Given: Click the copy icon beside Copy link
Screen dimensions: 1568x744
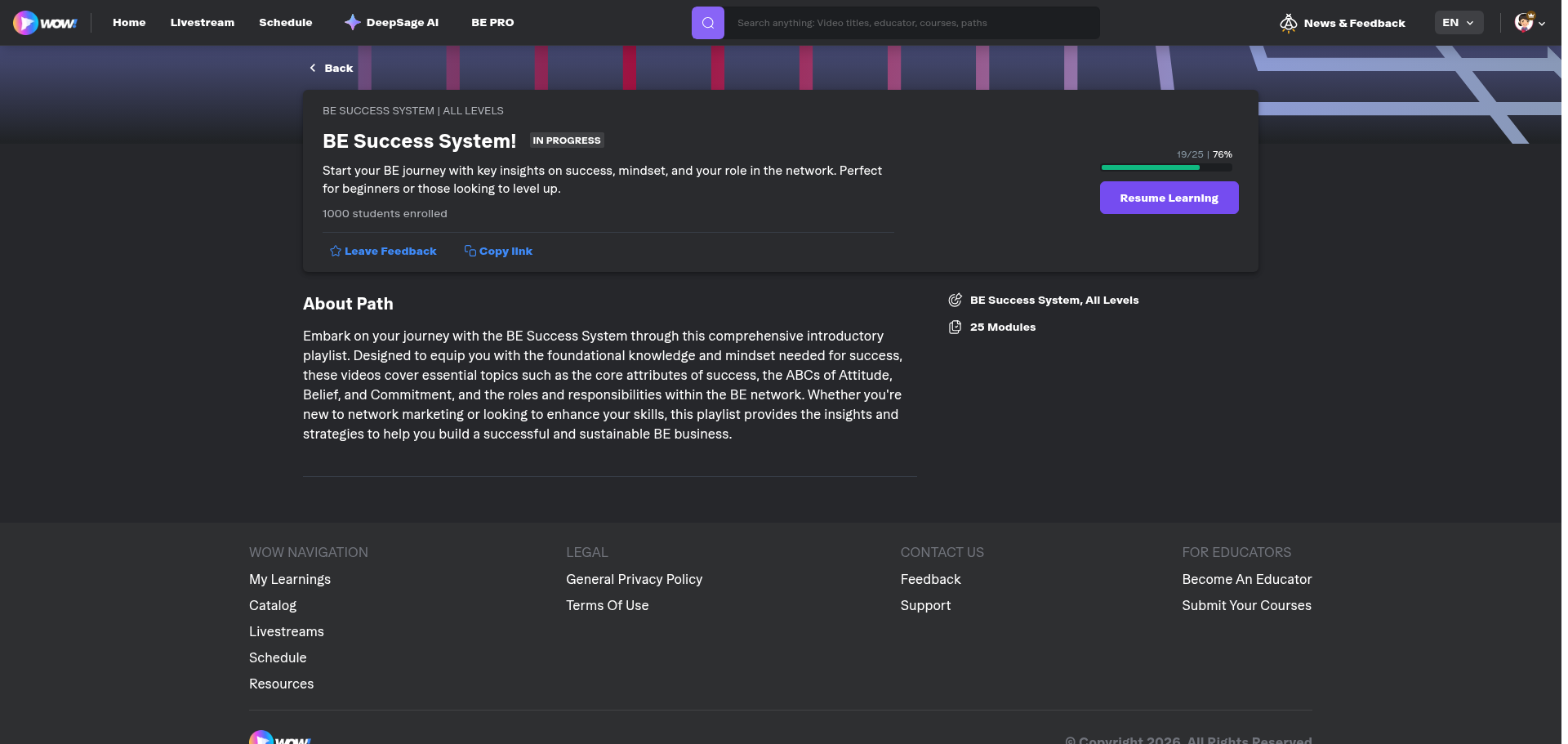Looking at the screenshot, I should click(470, 251).
